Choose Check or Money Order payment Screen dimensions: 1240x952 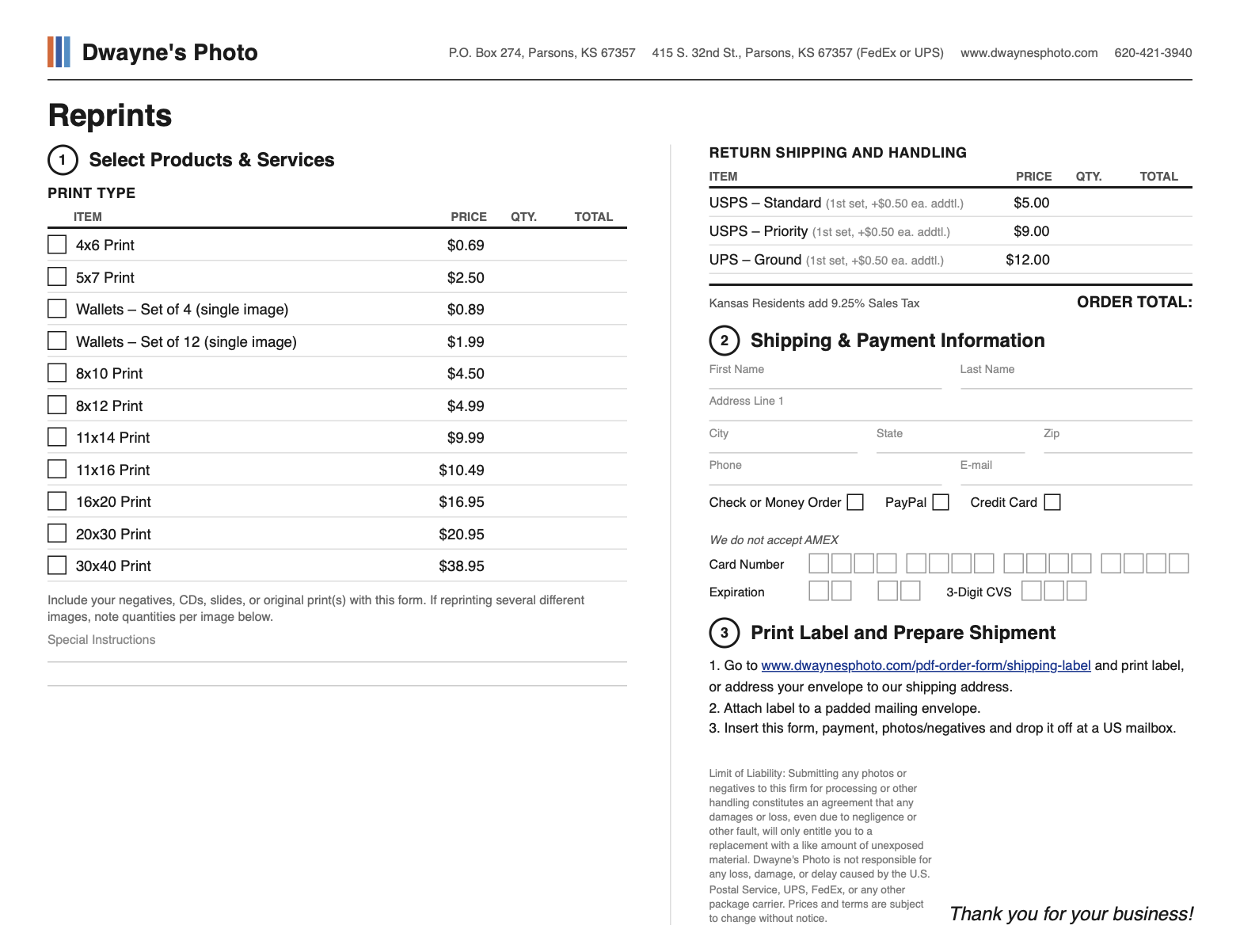pos(855,502)
